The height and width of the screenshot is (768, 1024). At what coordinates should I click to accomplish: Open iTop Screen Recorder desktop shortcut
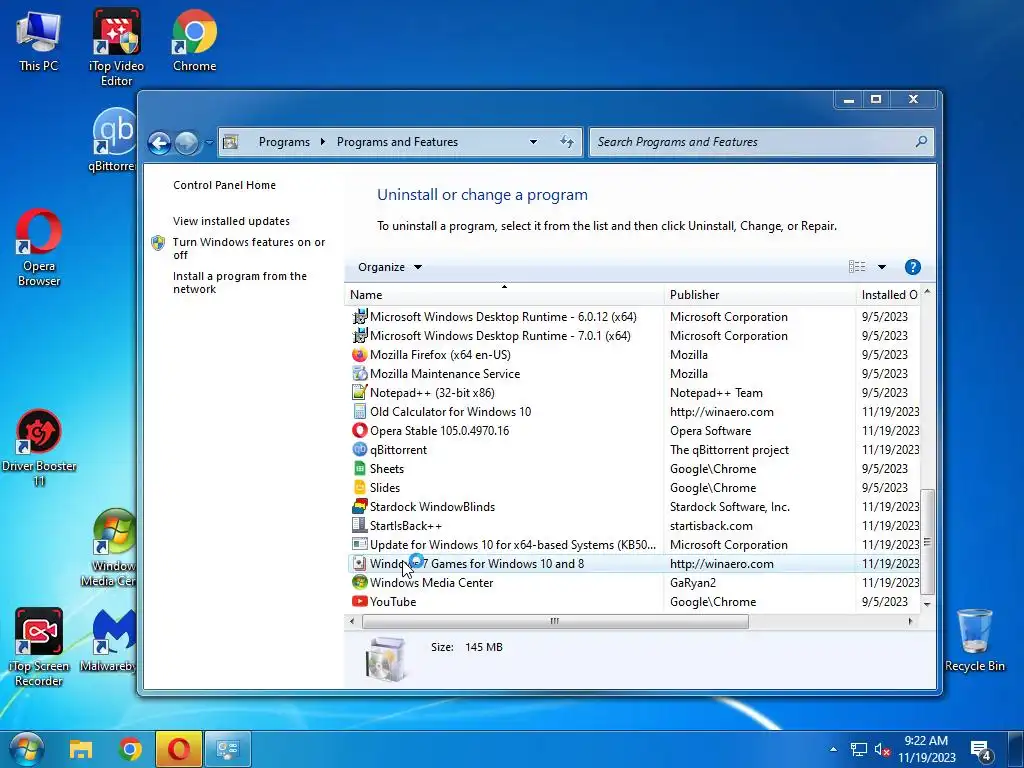tap(39, 647)
